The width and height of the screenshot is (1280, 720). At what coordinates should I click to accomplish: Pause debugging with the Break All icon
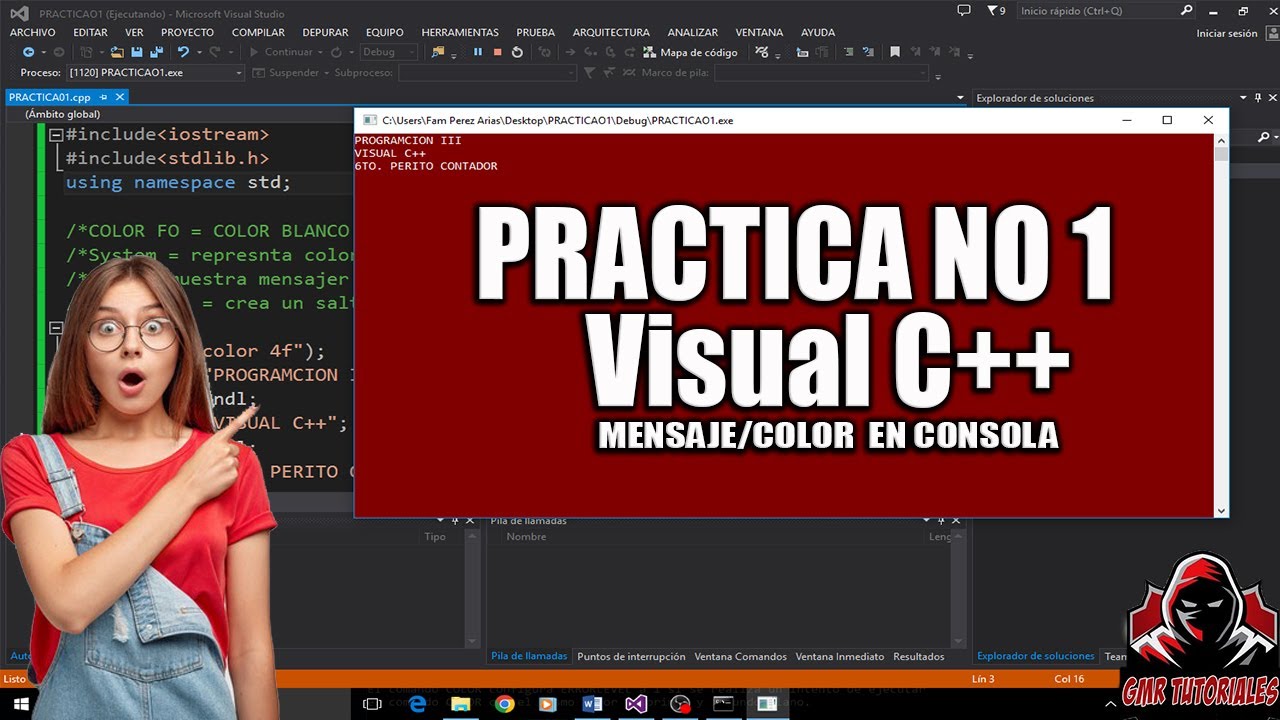[478, 52]
